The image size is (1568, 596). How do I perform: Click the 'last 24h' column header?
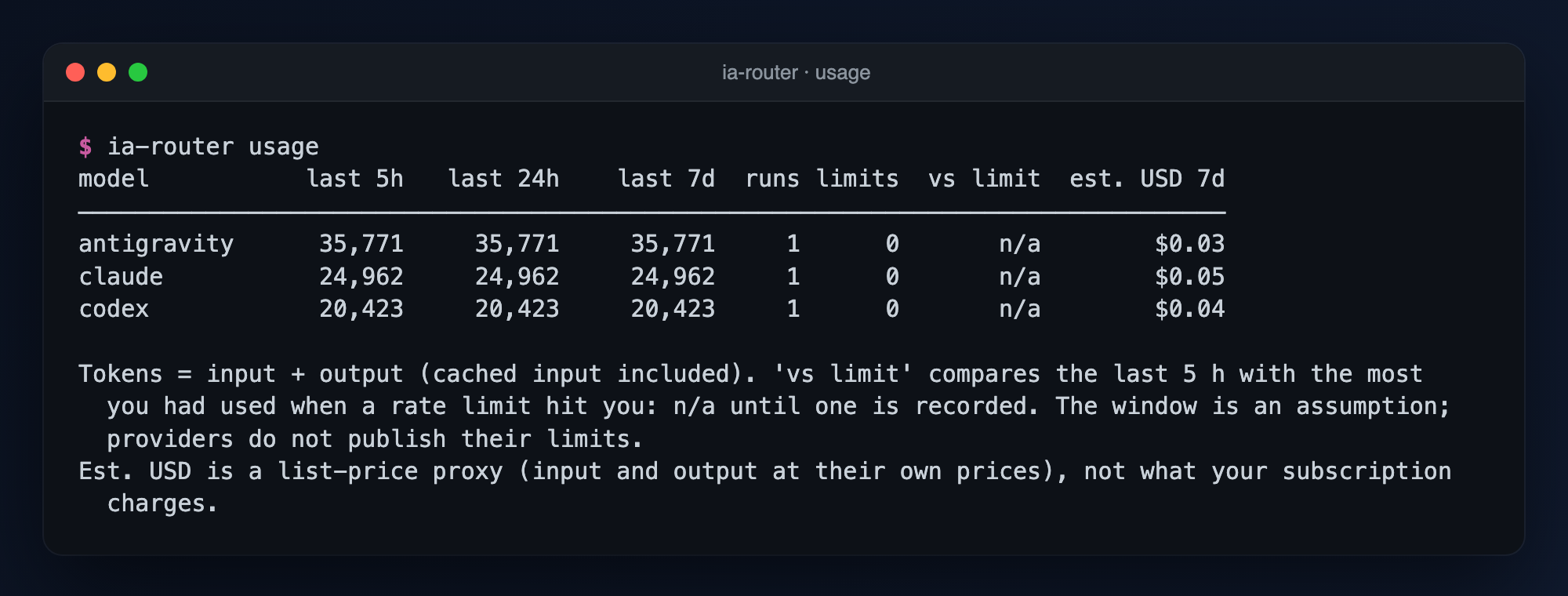[503, 179]
